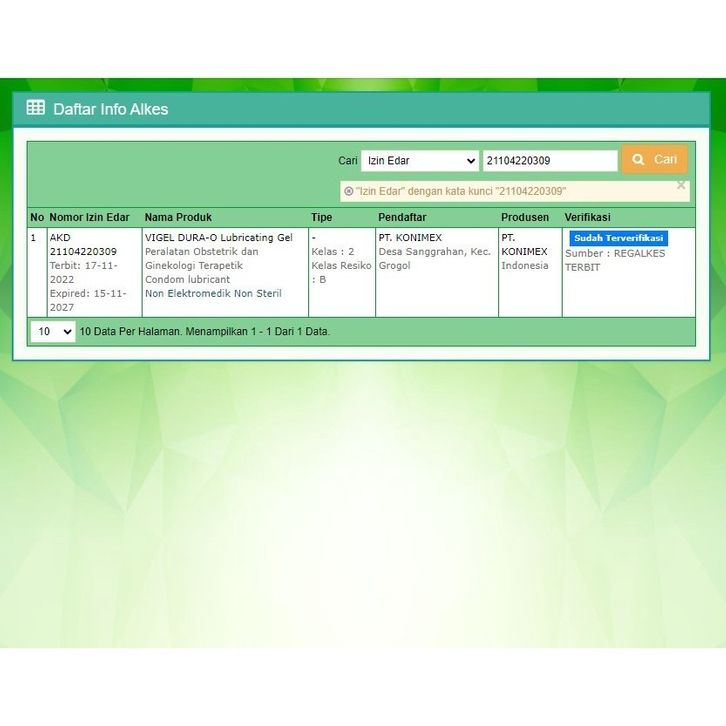The image size is (726, 726).
Task: Click the AKD 21104220309 license number cell
Action: point(83,245)
